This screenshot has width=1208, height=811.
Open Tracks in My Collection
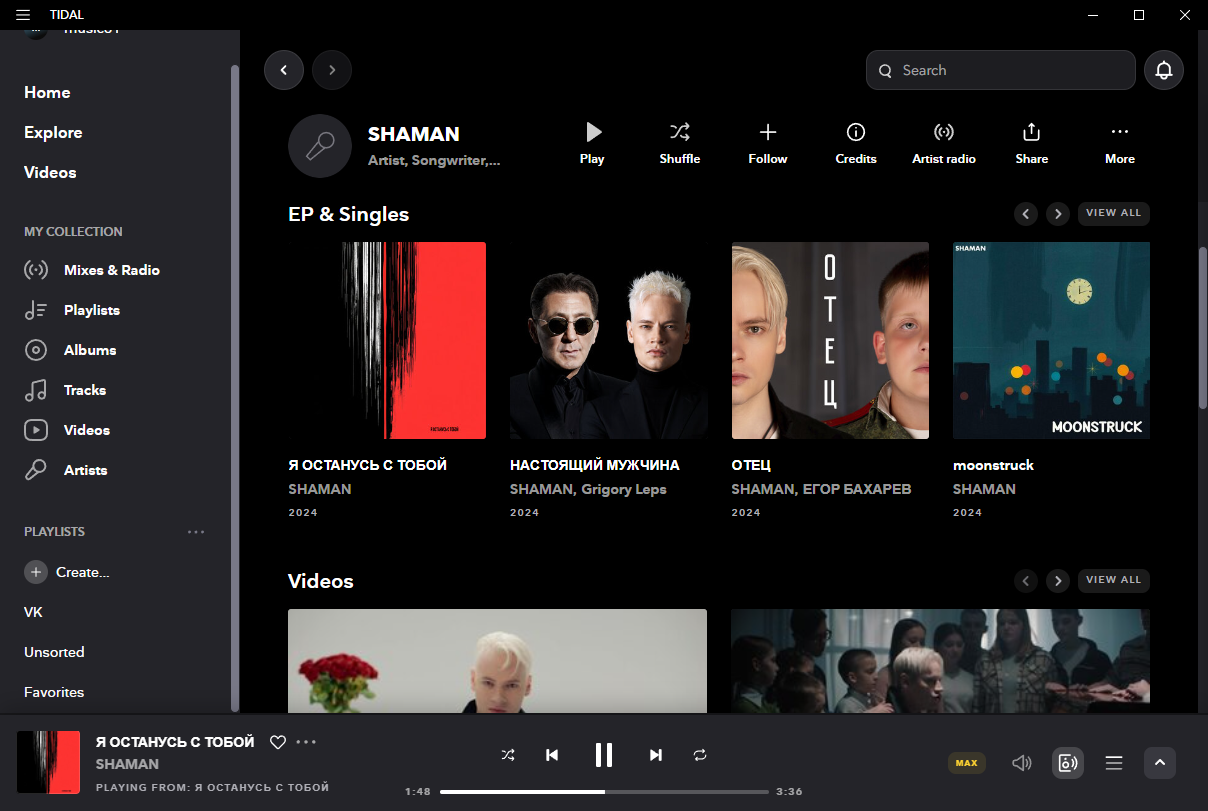65,390
